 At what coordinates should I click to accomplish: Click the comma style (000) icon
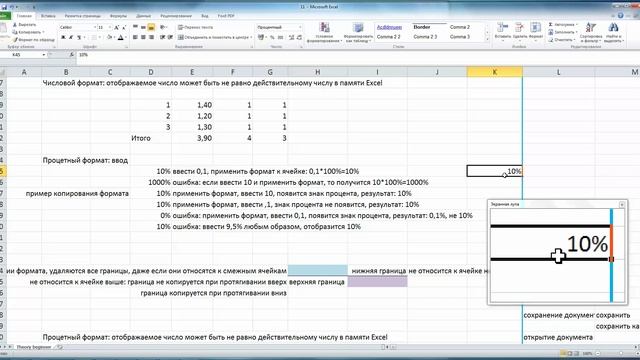pos(280,38)
